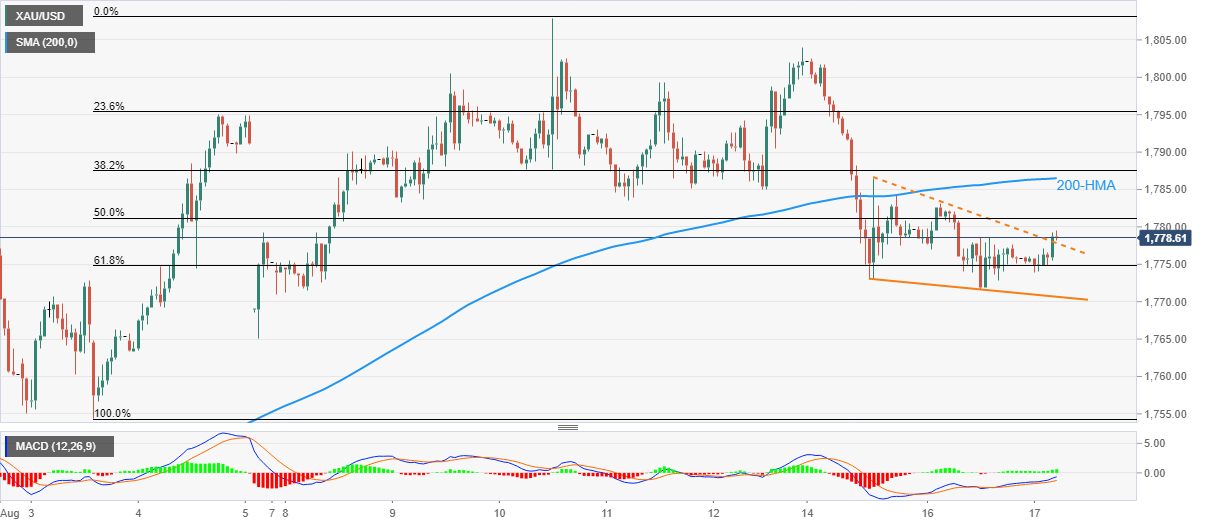
Task: Click the Aug date label on time axis
Action: (12, 511)
